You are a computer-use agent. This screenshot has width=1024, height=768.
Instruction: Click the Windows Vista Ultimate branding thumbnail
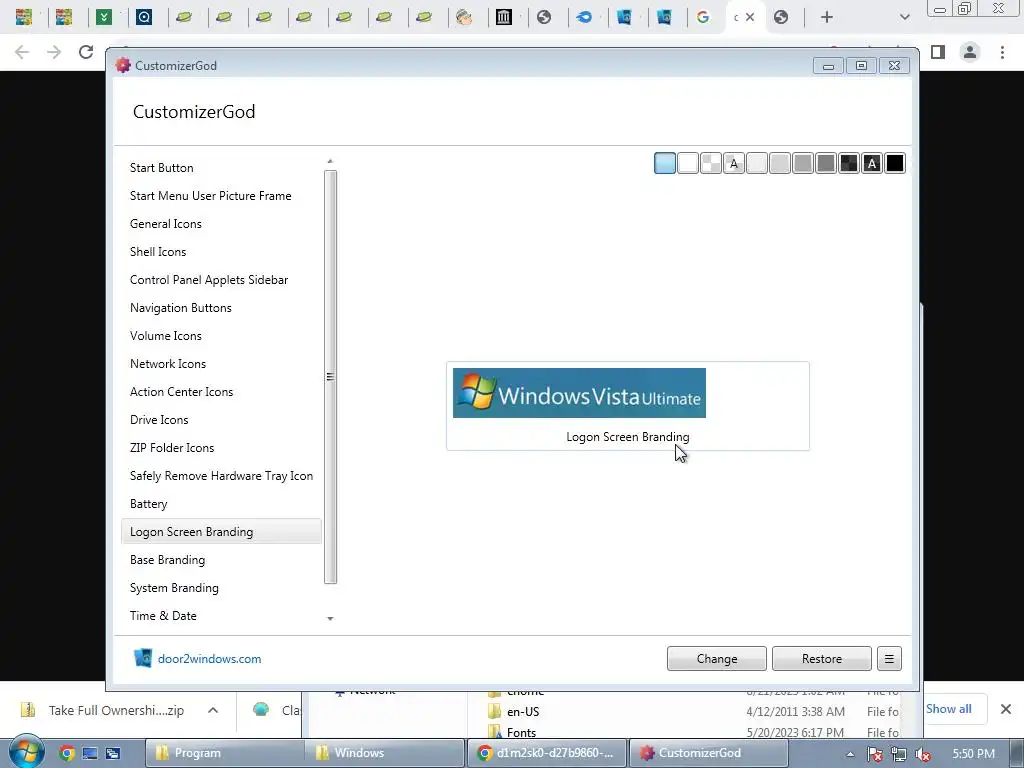click(579, 393)
